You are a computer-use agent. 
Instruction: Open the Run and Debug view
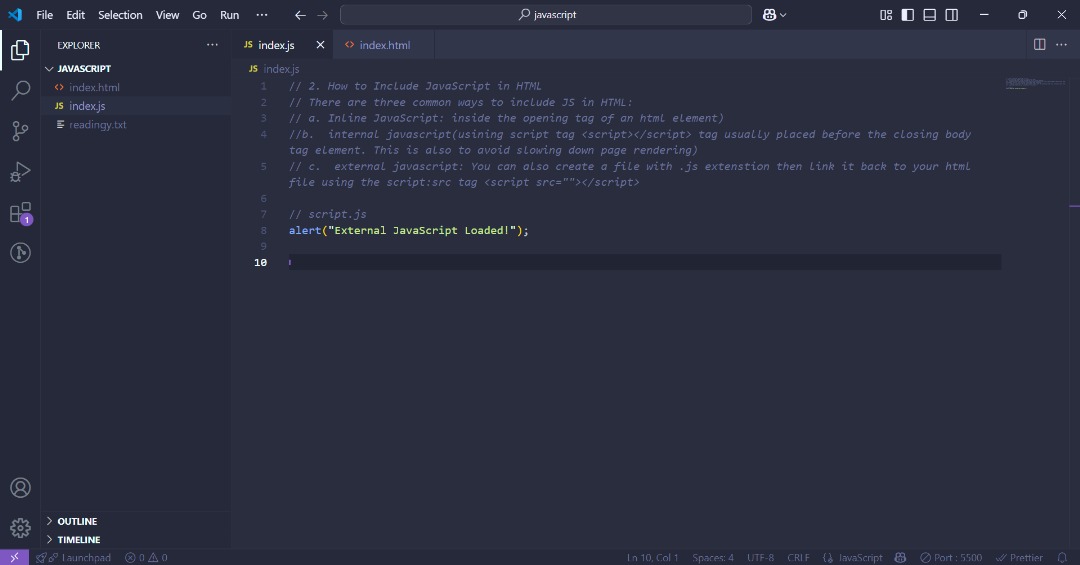pos(21,172)
